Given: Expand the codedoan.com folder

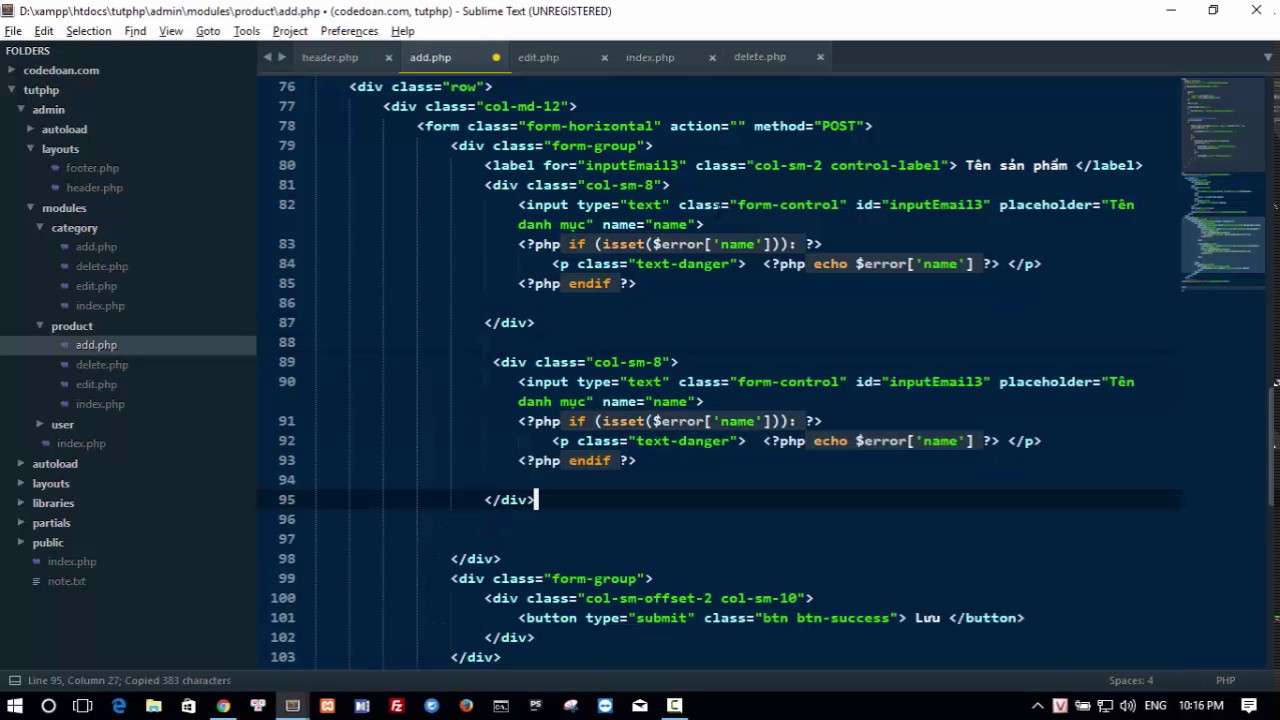Looking at the screenshot, I should point(12,70).
